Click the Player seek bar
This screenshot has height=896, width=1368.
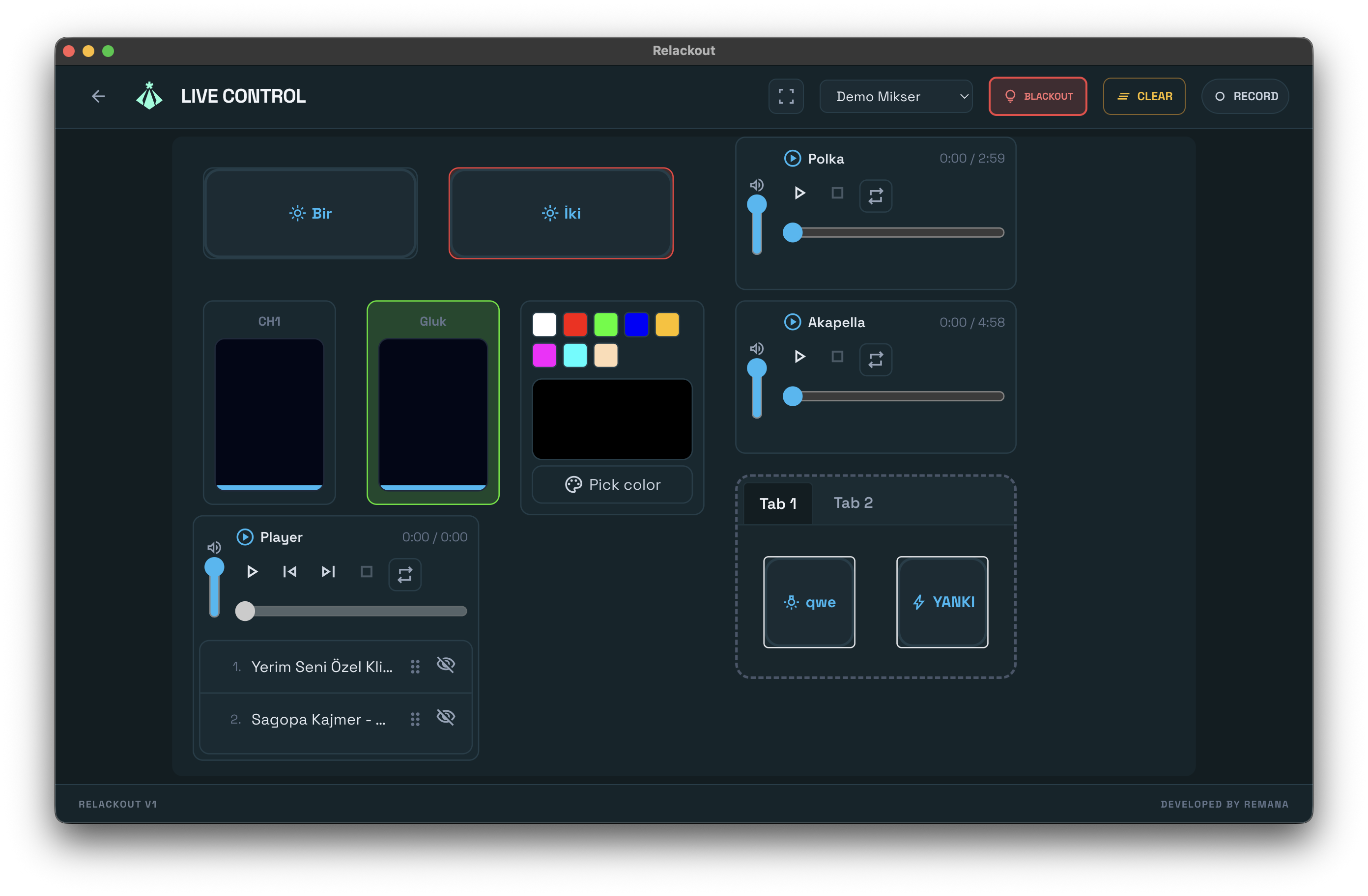pos(351,611)
